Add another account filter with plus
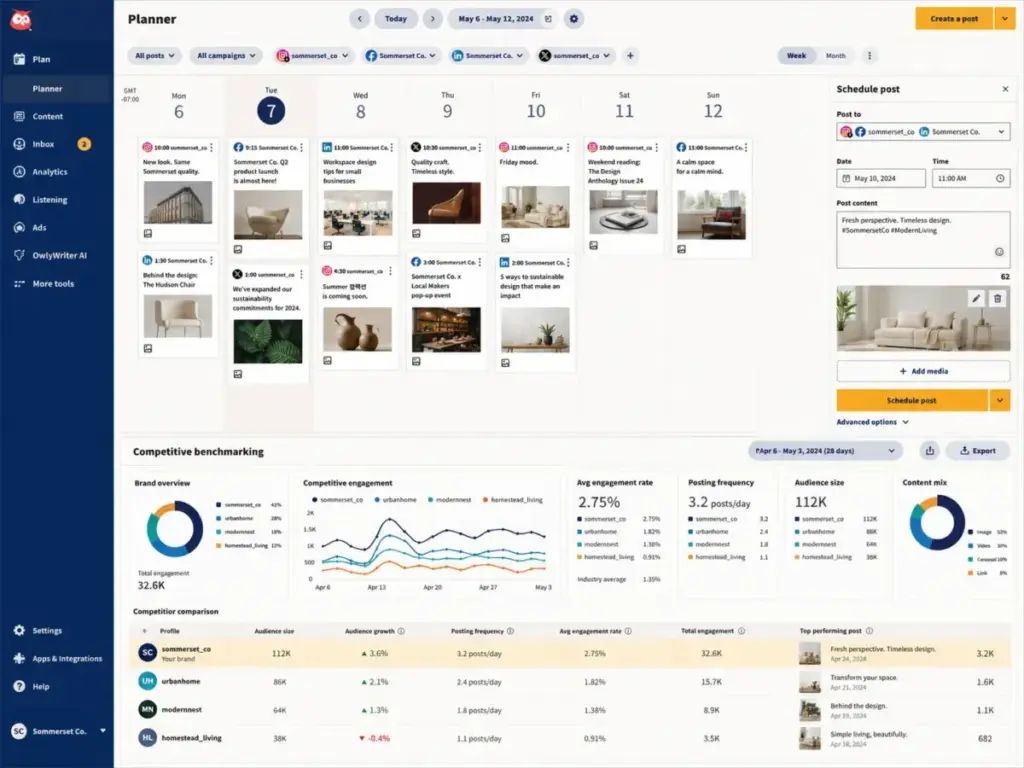1024x768 pixels. coord(630,56)
